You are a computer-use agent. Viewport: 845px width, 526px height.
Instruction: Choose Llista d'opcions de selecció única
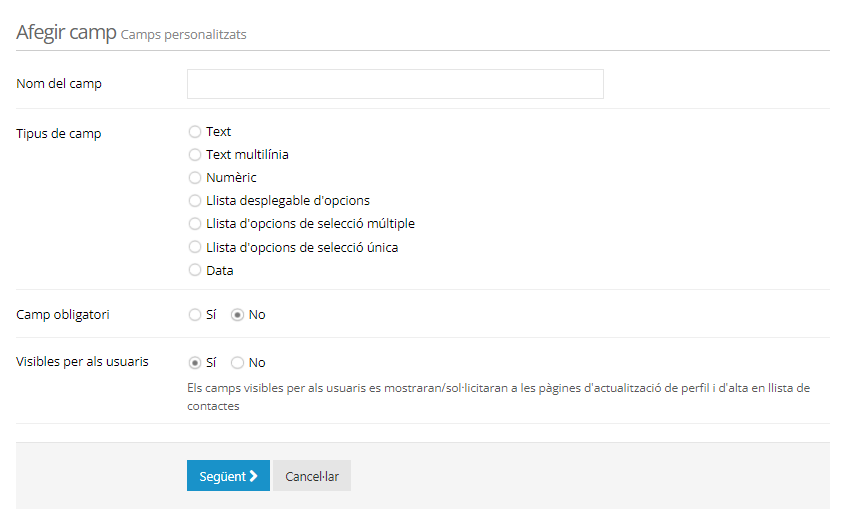[x=195, y=247]
